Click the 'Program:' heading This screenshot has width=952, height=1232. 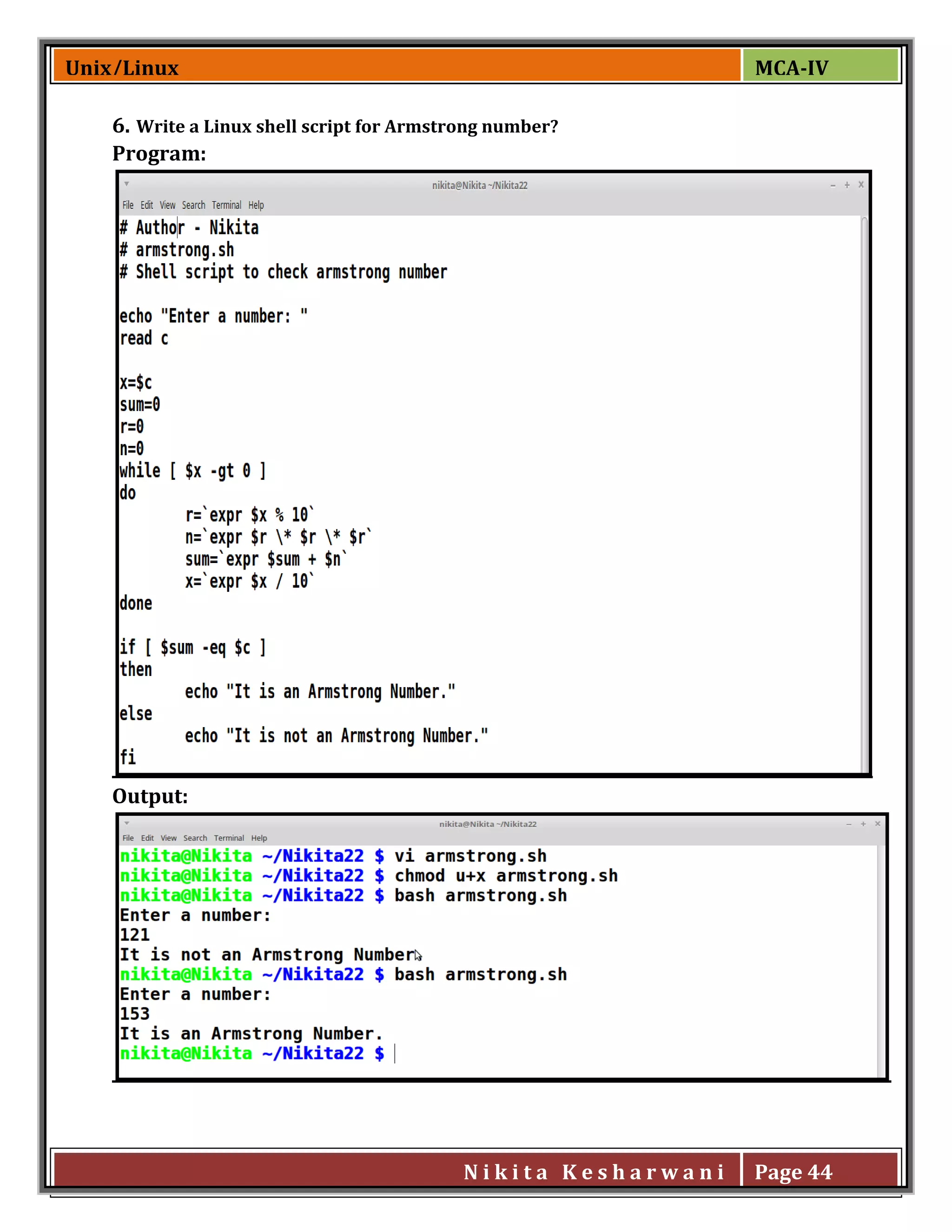pyautogui.click(x=159, y=153)
